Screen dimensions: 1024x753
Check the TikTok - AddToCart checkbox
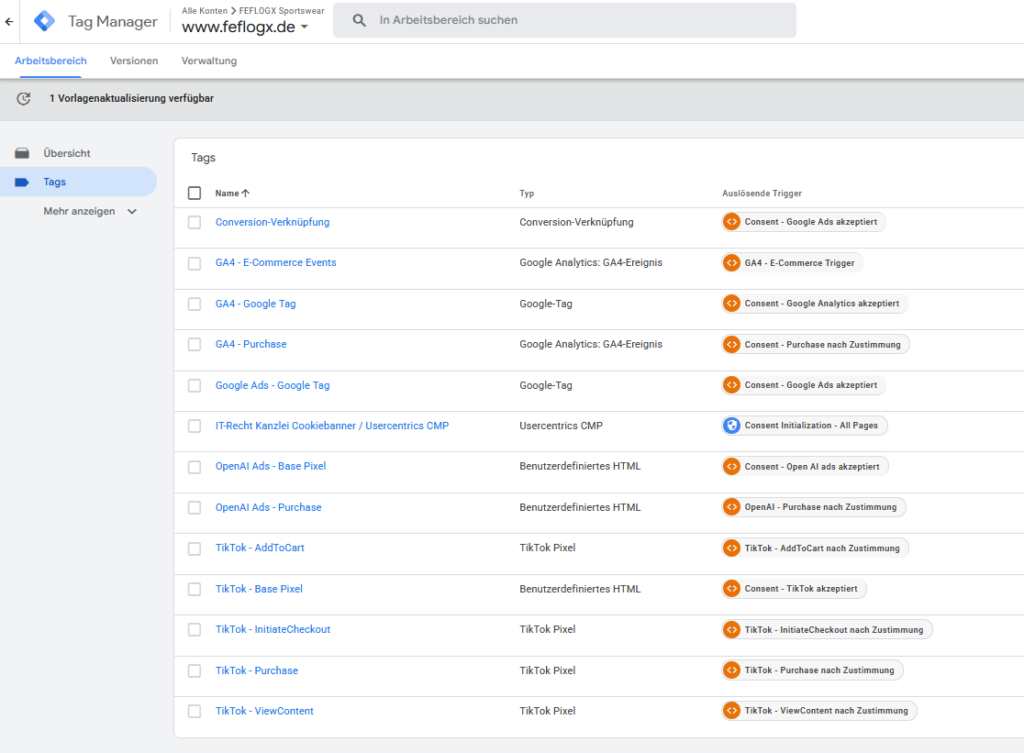pyautogui.click(x=195, y=549)
